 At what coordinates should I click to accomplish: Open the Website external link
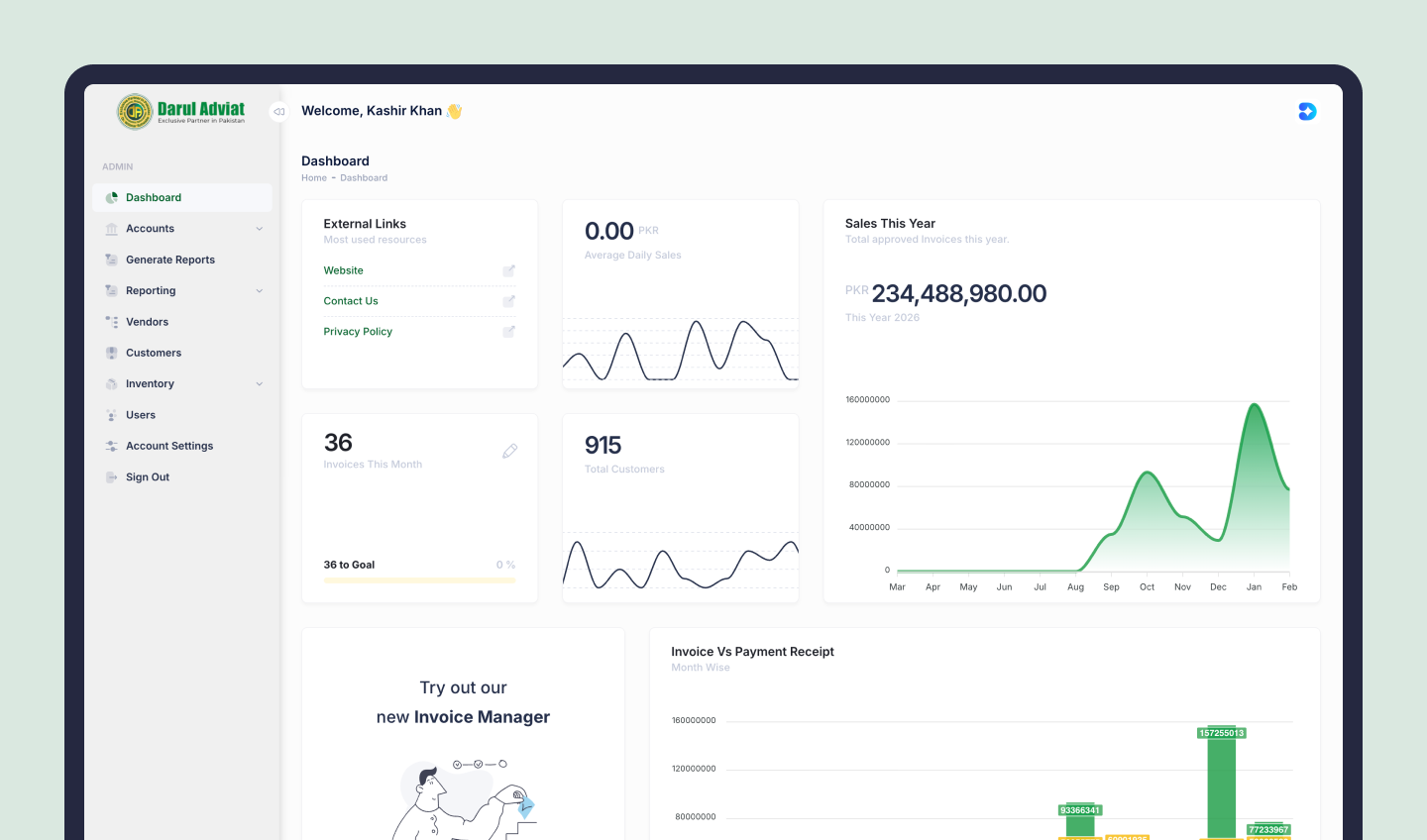coord(343,270)
